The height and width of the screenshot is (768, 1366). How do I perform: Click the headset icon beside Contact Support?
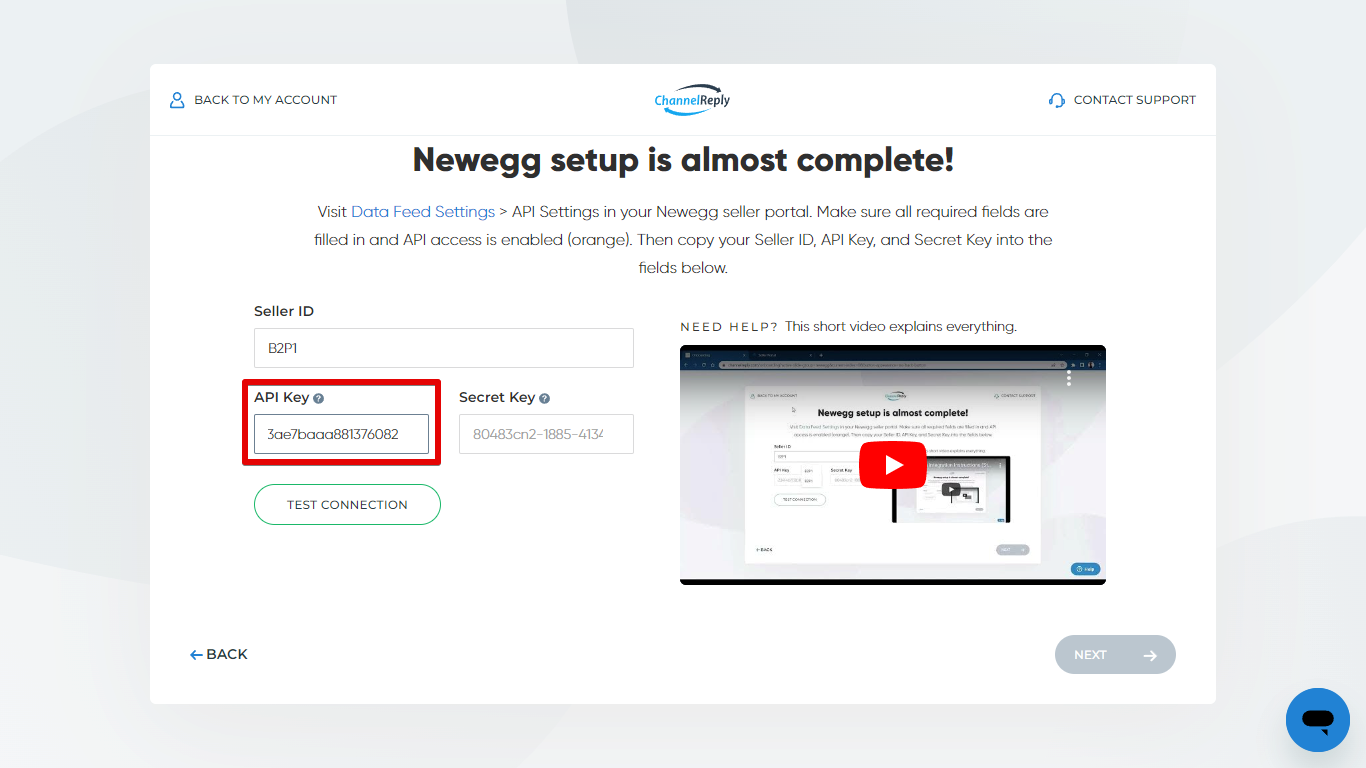[1057, 100]
